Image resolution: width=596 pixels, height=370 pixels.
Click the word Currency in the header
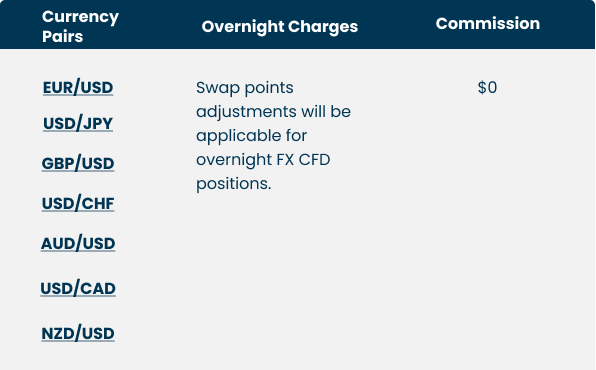coord(81,17)
